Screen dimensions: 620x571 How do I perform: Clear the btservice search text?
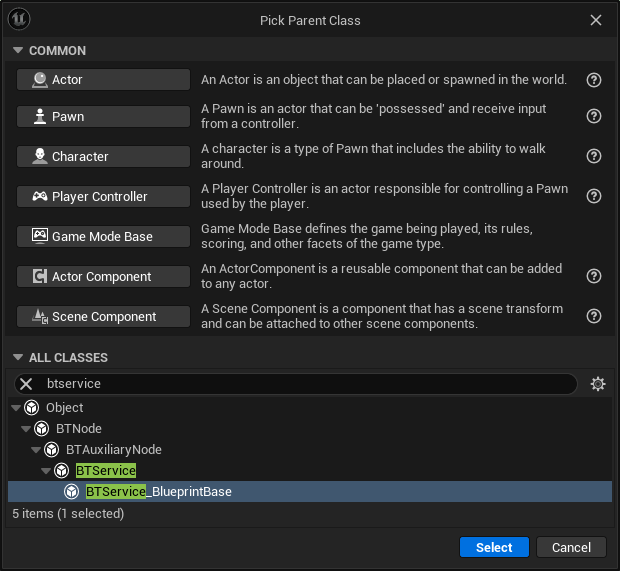(27, 384)
